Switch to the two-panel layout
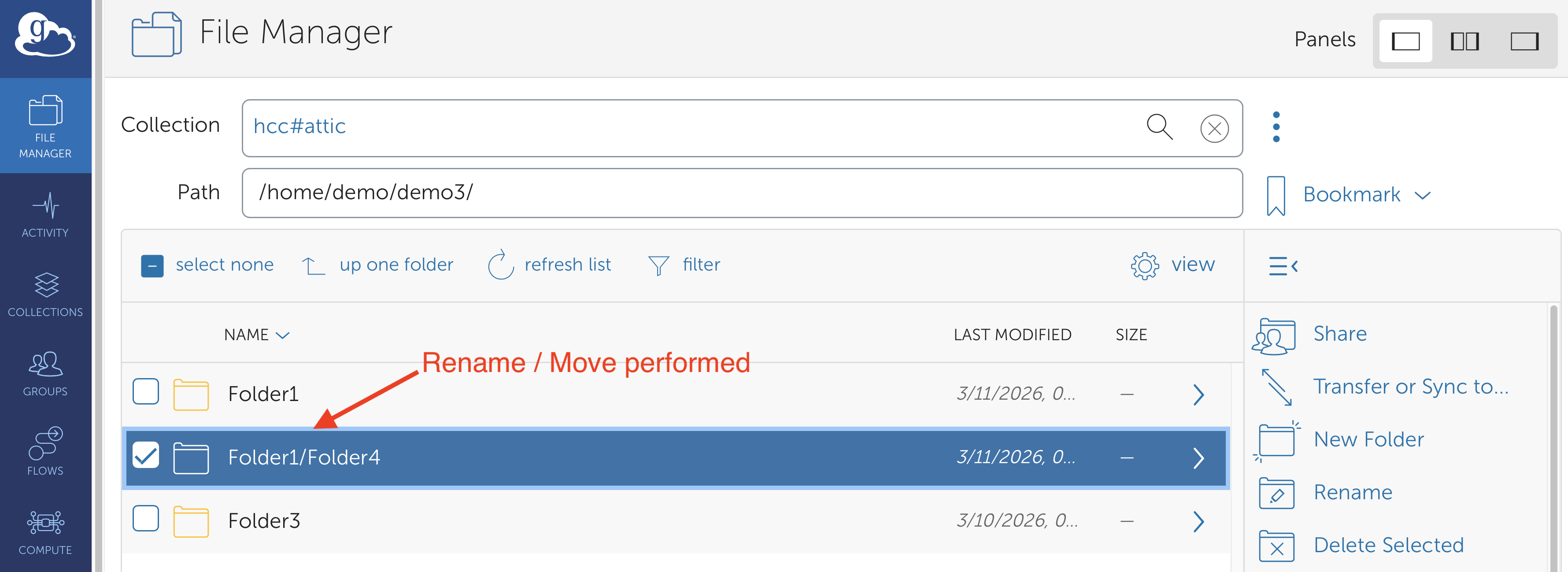Screen dimensions: 1568x572 pyautogui.click(x=1464, y=41)
